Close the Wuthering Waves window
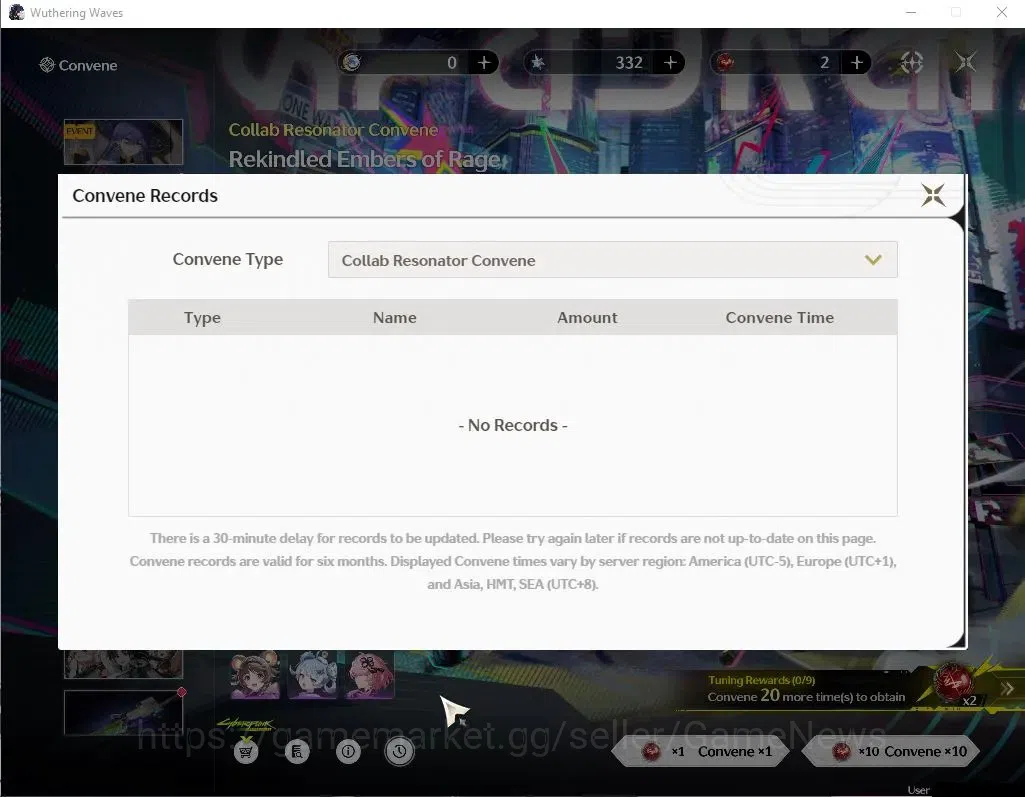Image resolution: width=1025 pixels, height=797 pixels. [1001, 12]
